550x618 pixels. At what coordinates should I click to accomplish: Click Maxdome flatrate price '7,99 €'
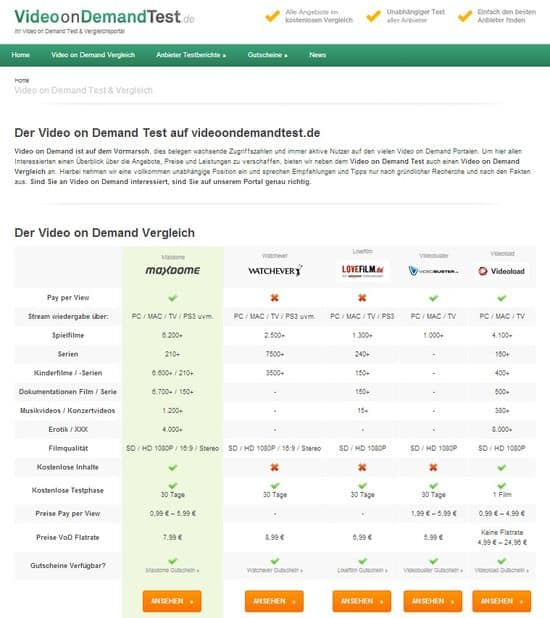pos(173,538)
